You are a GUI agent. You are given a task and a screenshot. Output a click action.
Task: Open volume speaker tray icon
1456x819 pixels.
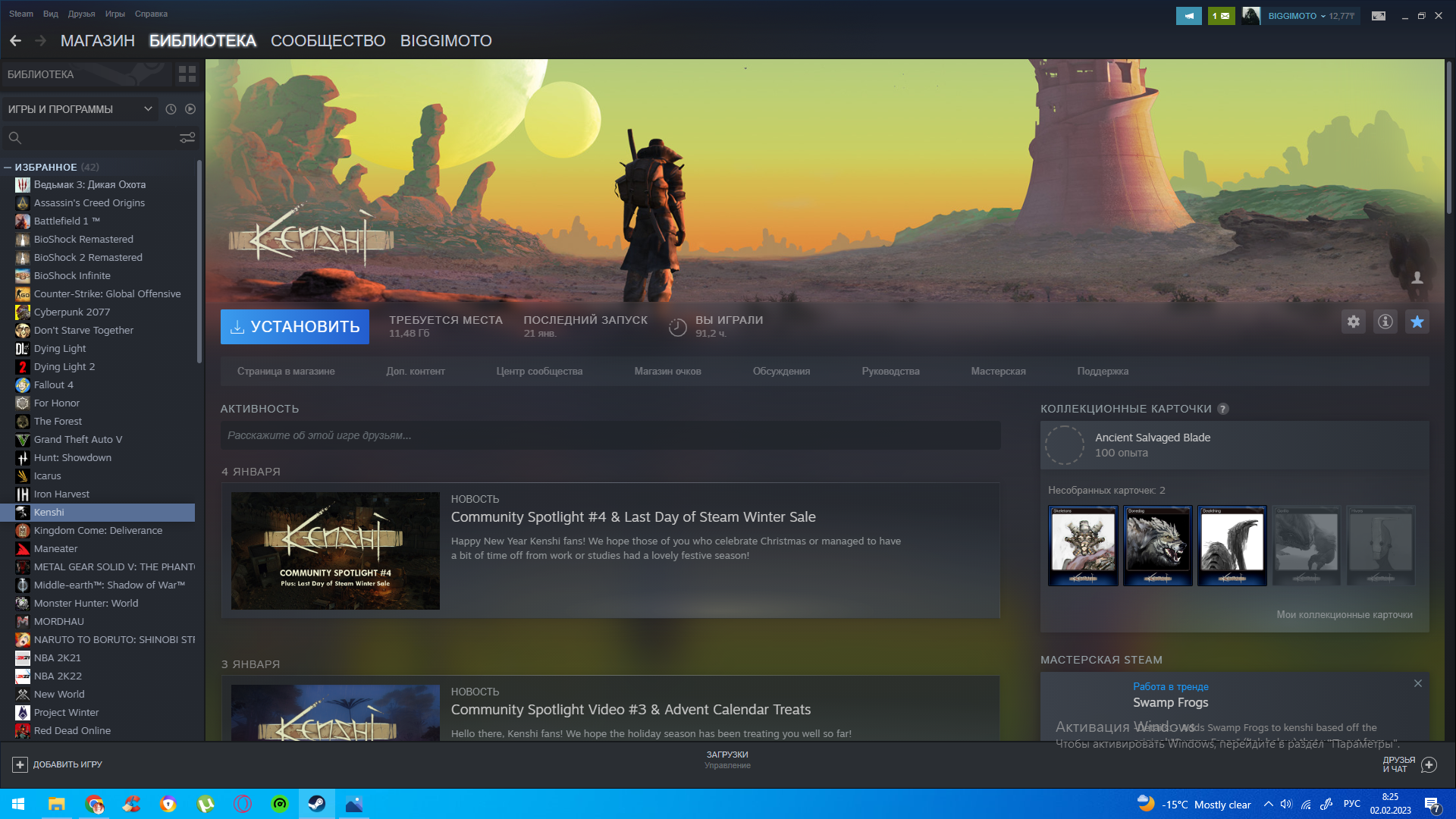[1286, 805]
